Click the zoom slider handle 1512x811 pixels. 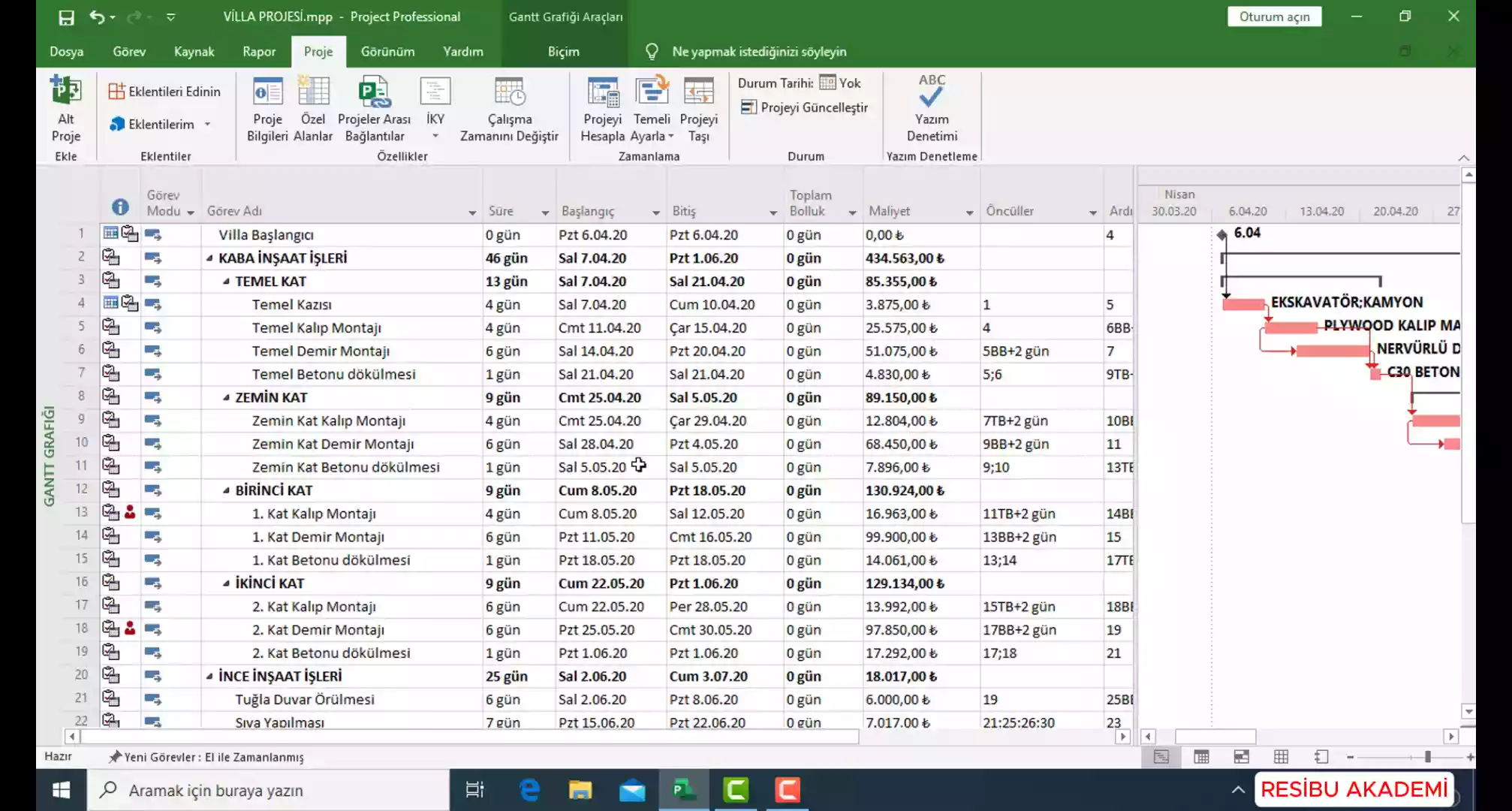coord(1427,757)
